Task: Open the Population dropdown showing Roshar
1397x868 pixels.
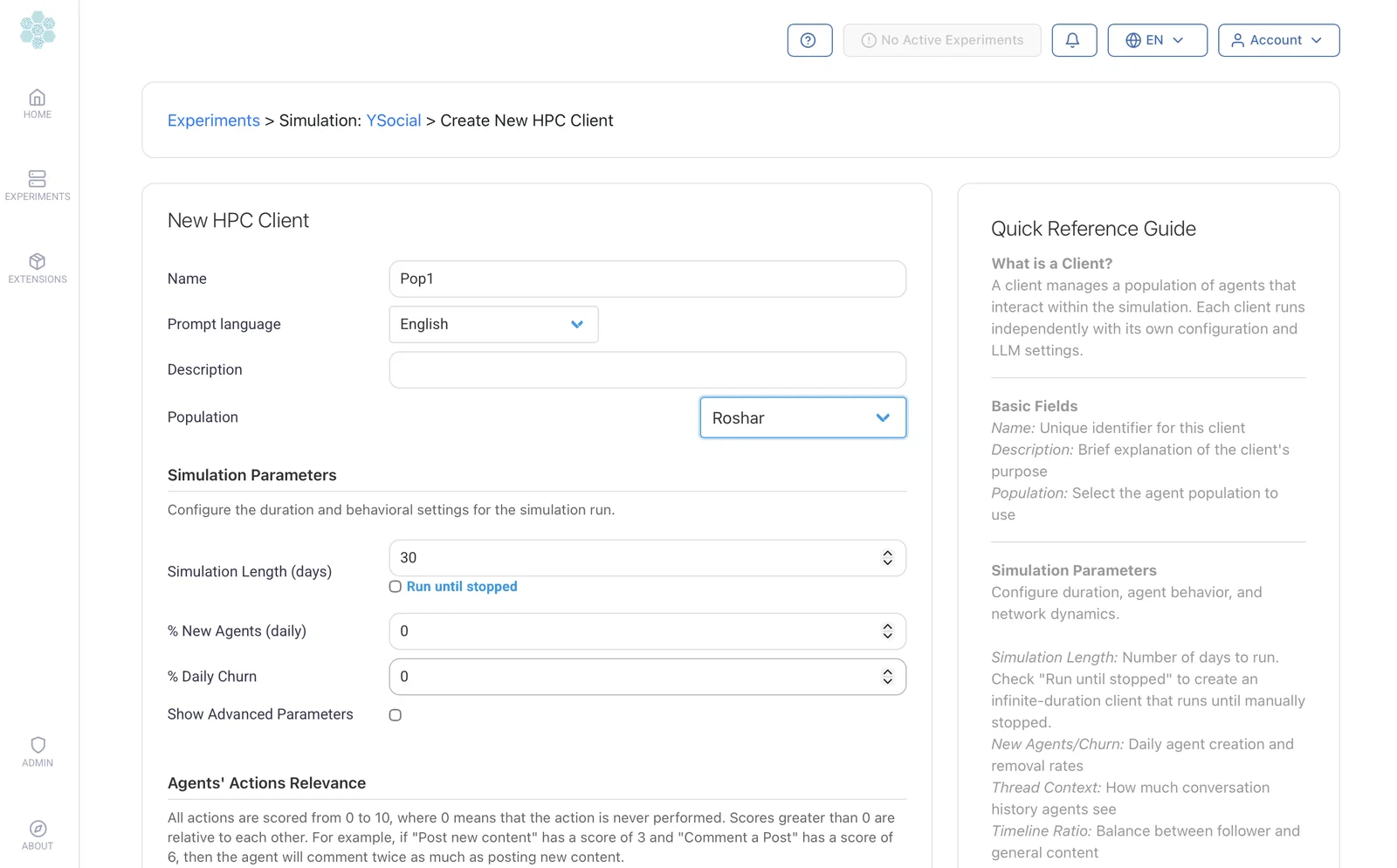Action: click(802, 417)
